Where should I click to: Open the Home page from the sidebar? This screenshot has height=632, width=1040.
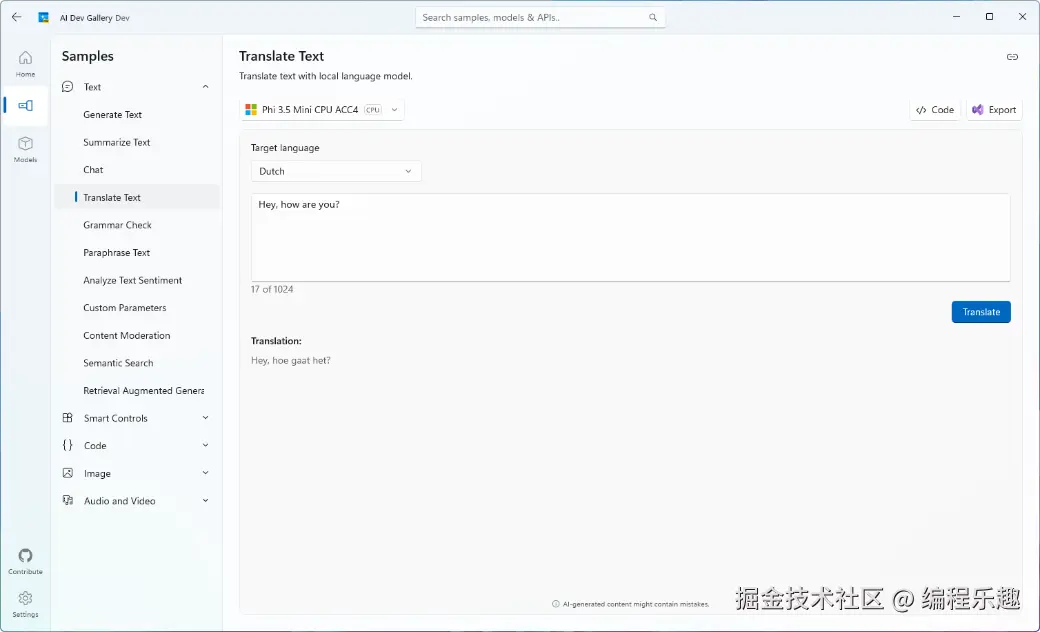click(25, 61)
